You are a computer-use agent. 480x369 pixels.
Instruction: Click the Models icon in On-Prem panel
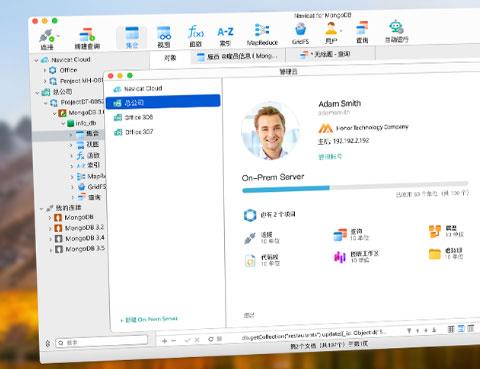pos(435,231)
